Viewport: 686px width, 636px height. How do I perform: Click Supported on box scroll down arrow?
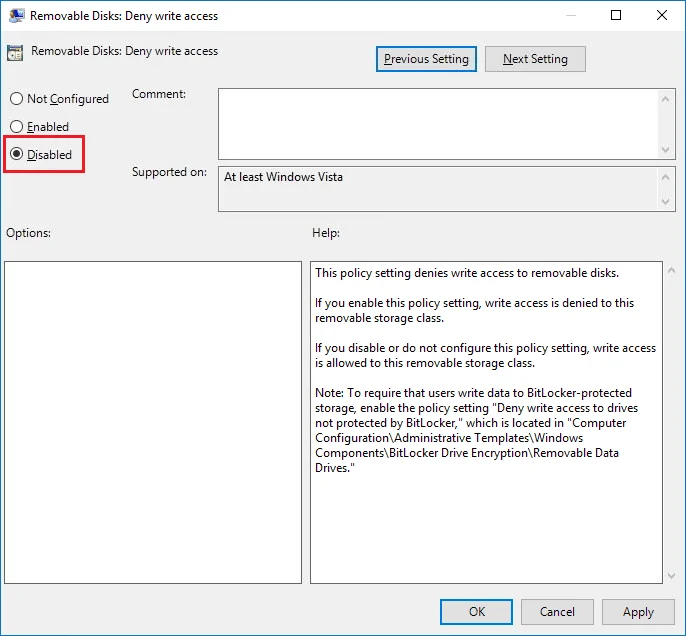[x=665, y=201]
